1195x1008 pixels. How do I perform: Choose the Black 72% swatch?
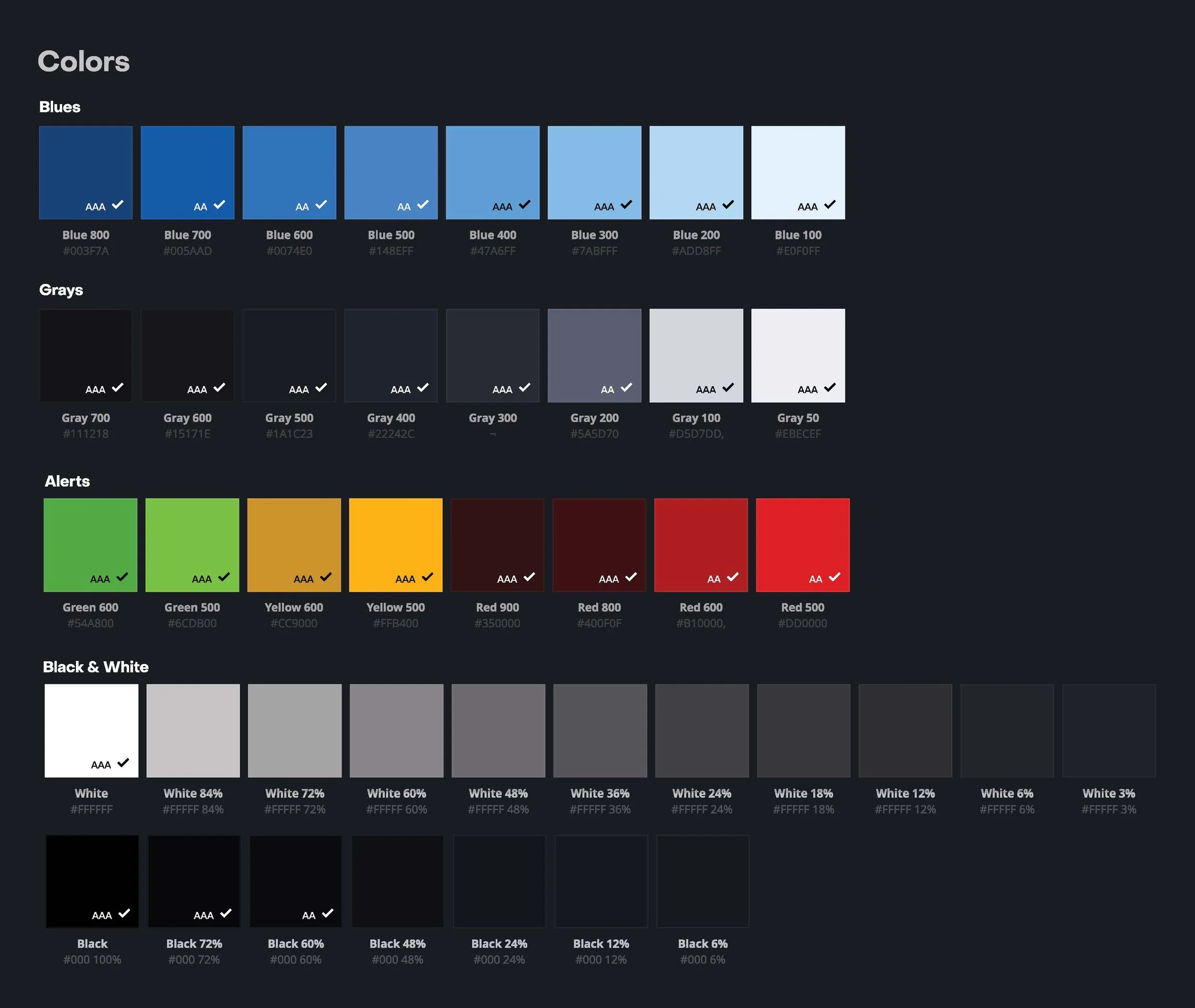point(195,880)
